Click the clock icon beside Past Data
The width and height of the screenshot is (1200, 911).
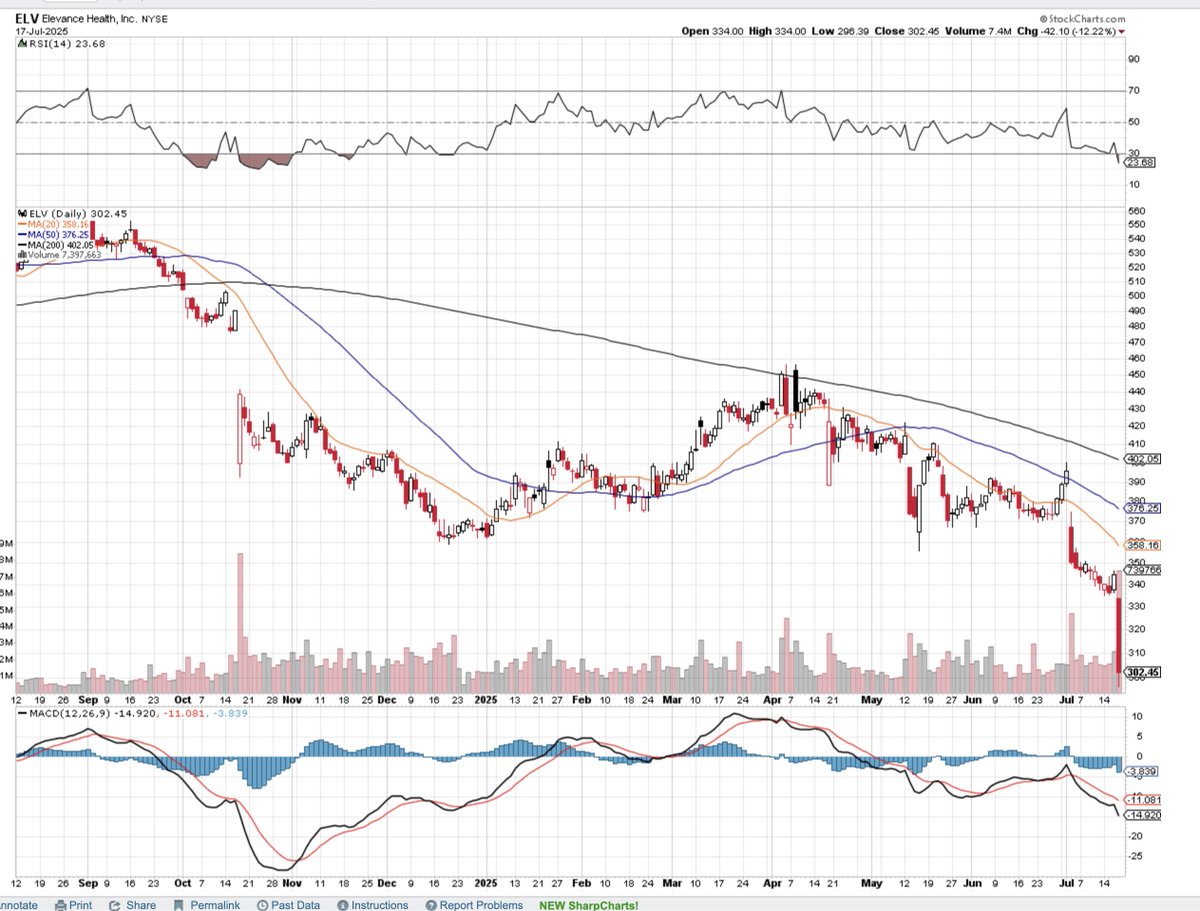click(x=263, y=905)
